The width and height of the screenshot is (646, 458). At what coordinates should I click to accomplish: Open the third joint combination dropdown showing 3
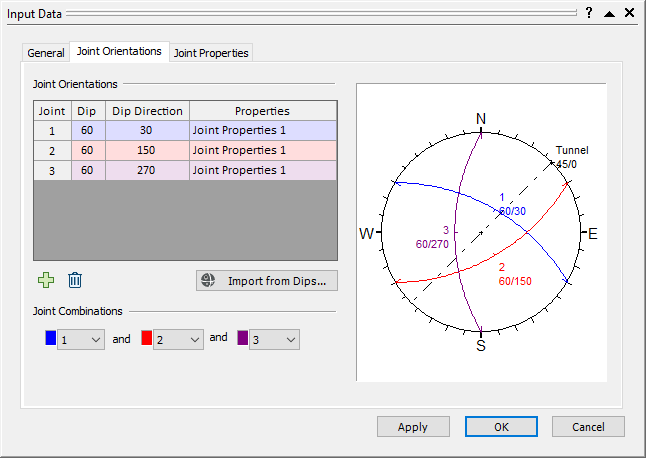(x=274, y=339)
